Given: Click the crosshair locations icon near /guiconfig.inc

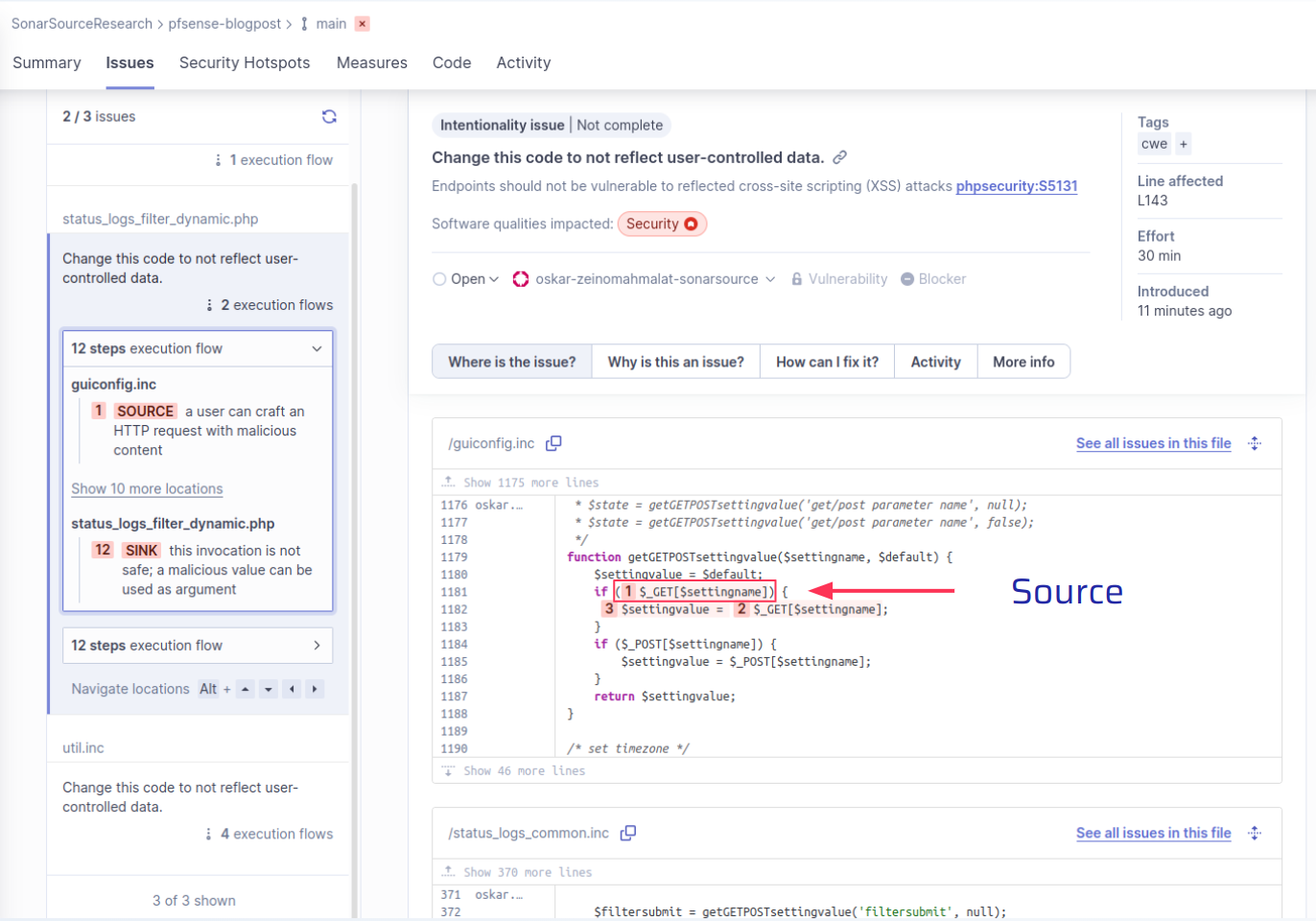Looking at the screenshot, I should point(1255,443).
